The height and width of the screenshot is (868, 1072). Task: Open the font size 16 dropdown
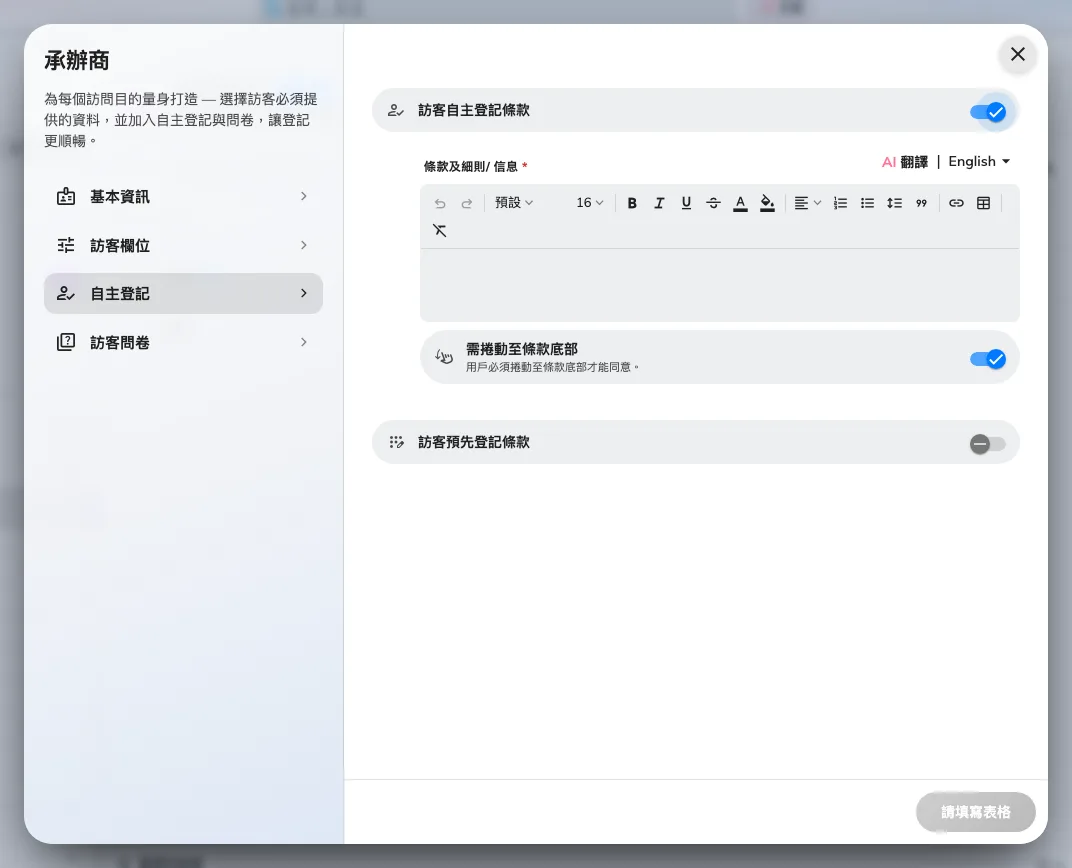click(589, 203)
